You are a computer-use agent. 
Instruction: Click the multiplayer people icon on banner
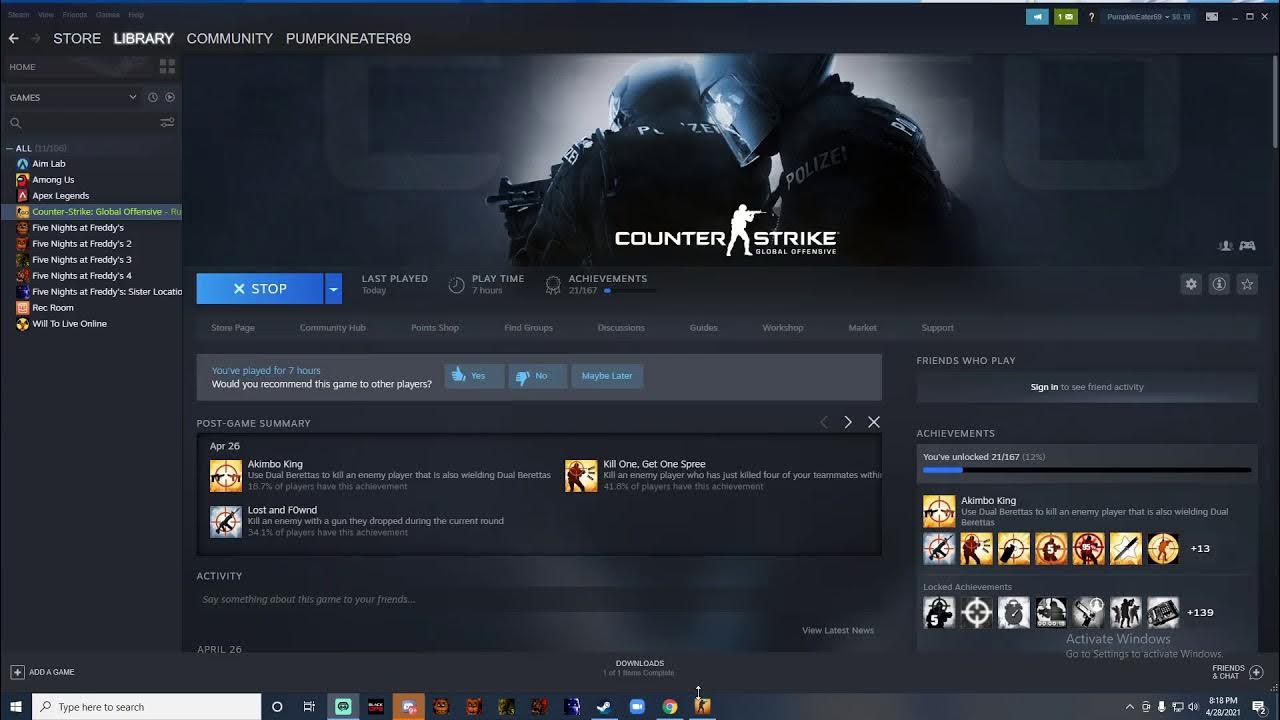(1225, 246)
